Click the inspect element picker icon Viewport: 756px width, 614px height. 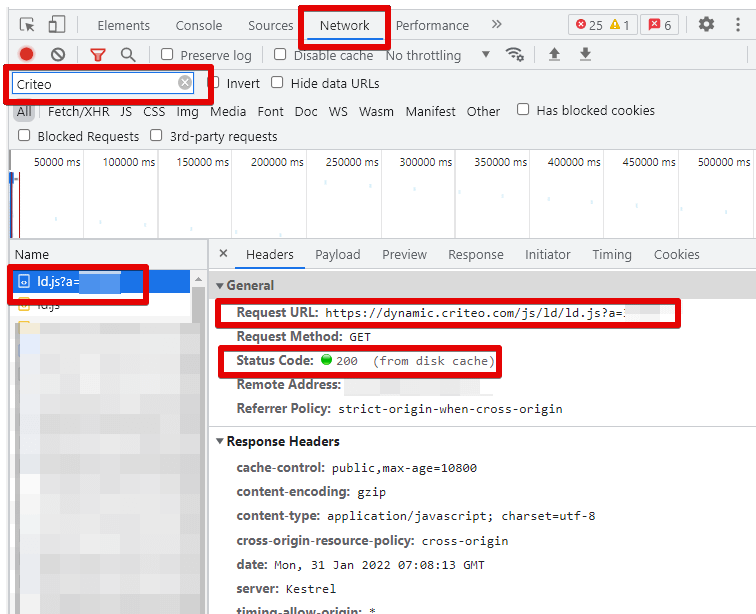point(27,25)
